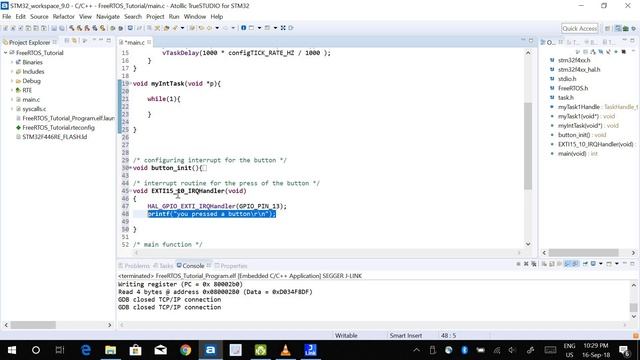
Task: Click the Outline horizontal scrollbar
Action: 583,253
